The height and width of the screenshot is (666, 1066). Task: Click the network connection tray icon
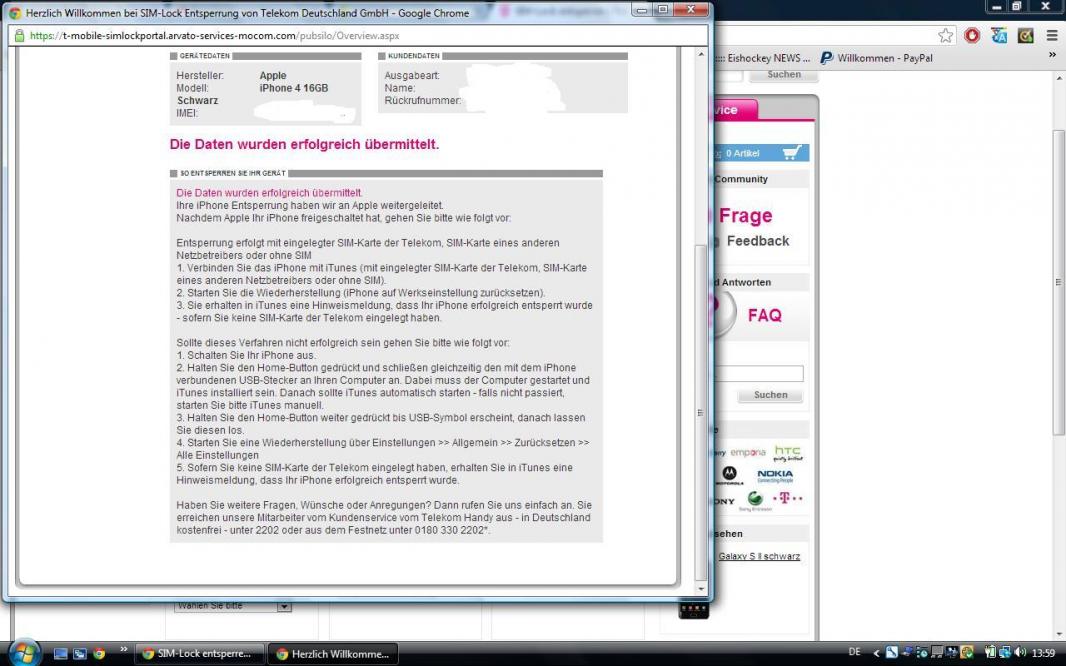pyautogui.click(x=1004, y=652)
